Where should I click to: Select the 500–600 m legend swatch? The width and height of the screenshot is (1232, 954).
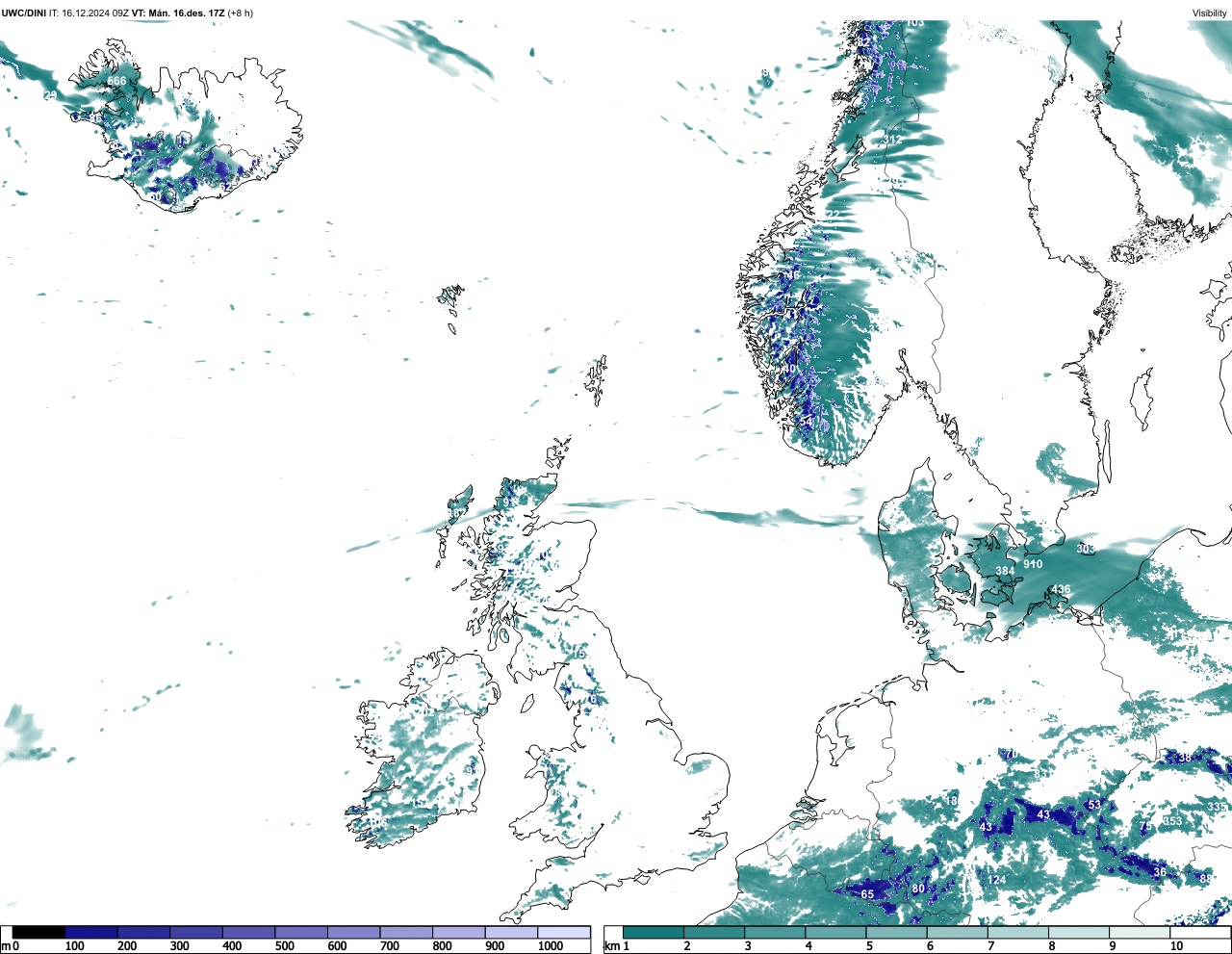tap(301, 932)
